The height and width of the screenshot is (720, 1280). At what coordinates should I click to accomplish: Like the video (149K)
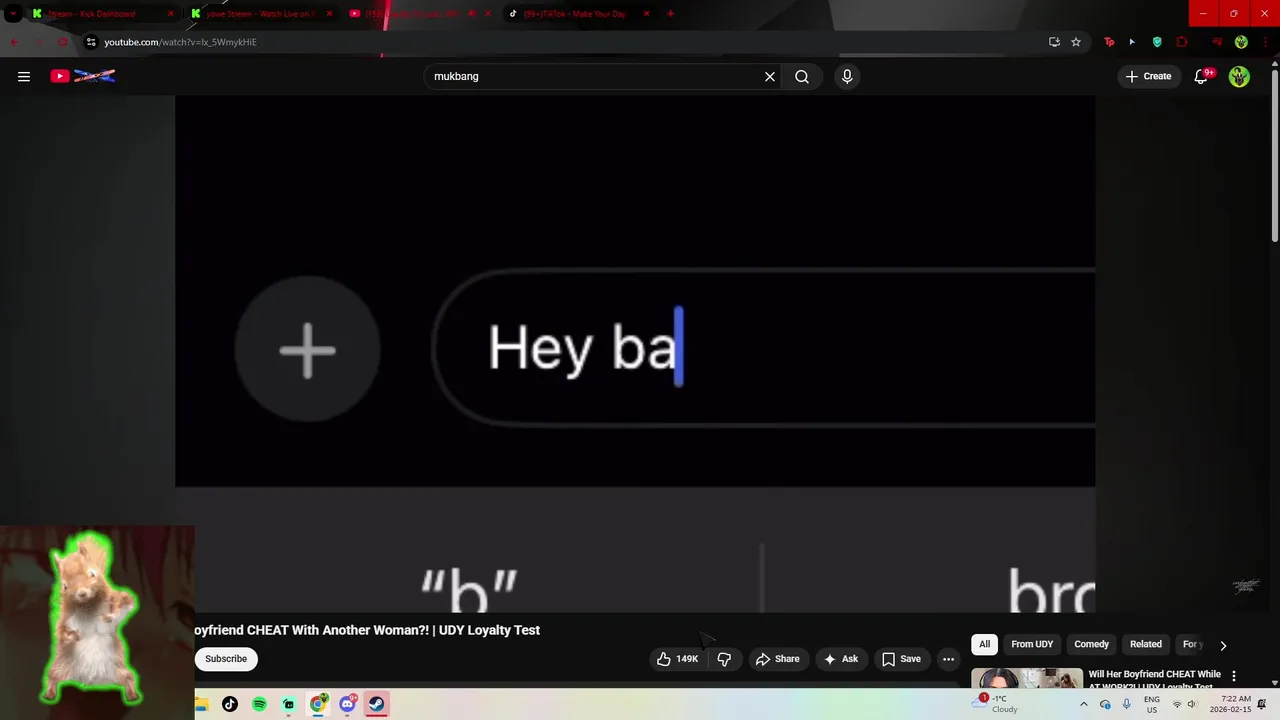pyautogui.click(x=677, y=659)
